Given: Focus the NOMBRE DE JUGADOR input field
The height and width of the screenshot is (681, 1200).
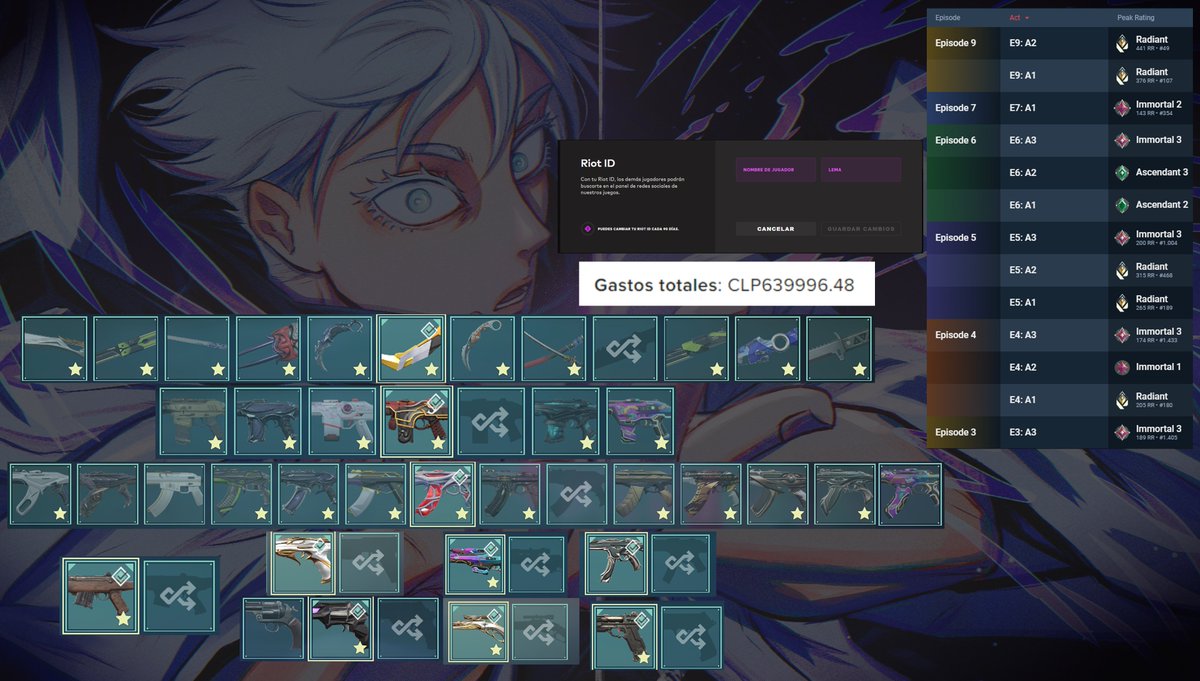Looking at the screenshot, I should tap(774, 170).
